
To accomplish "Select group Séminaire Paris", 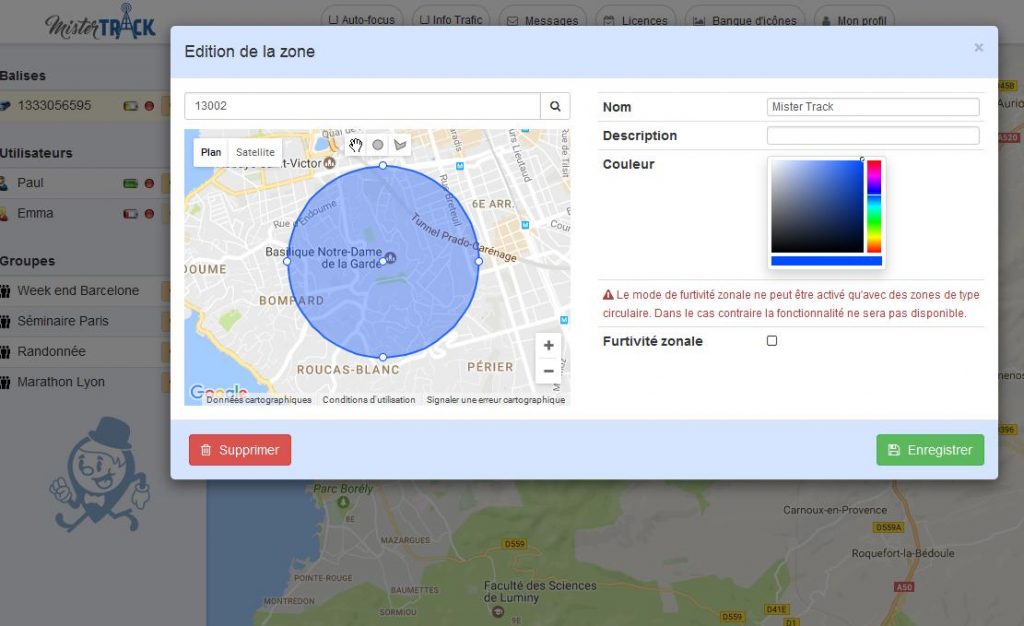I will click(63, 321).
